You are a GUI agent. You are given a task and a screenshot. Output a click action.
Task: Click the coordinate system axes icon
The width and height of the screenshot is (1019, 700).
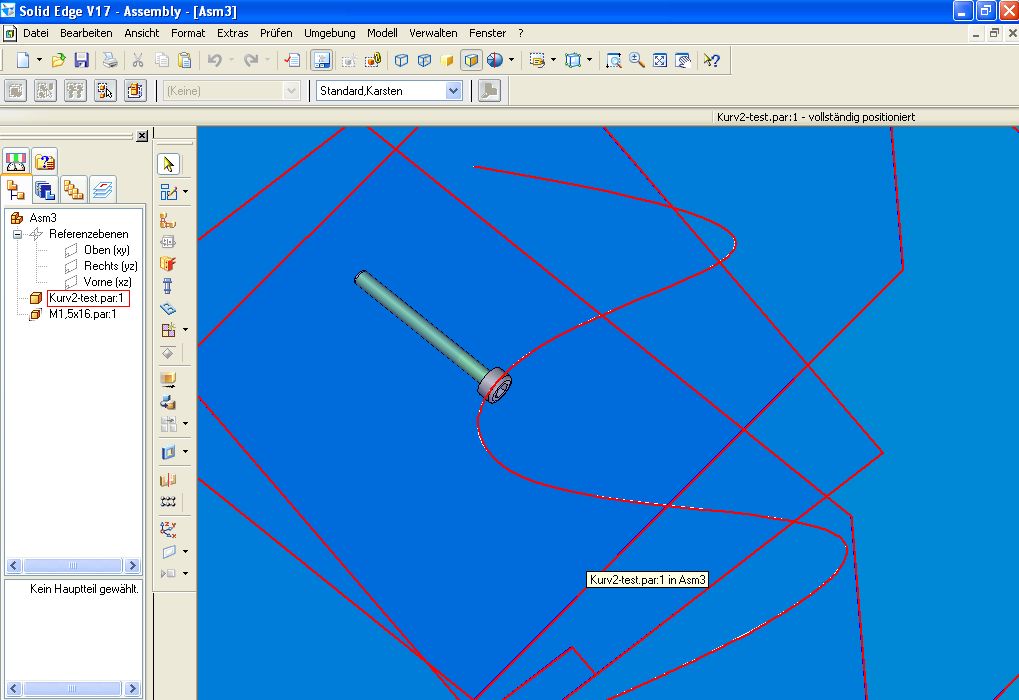[168, 528]
